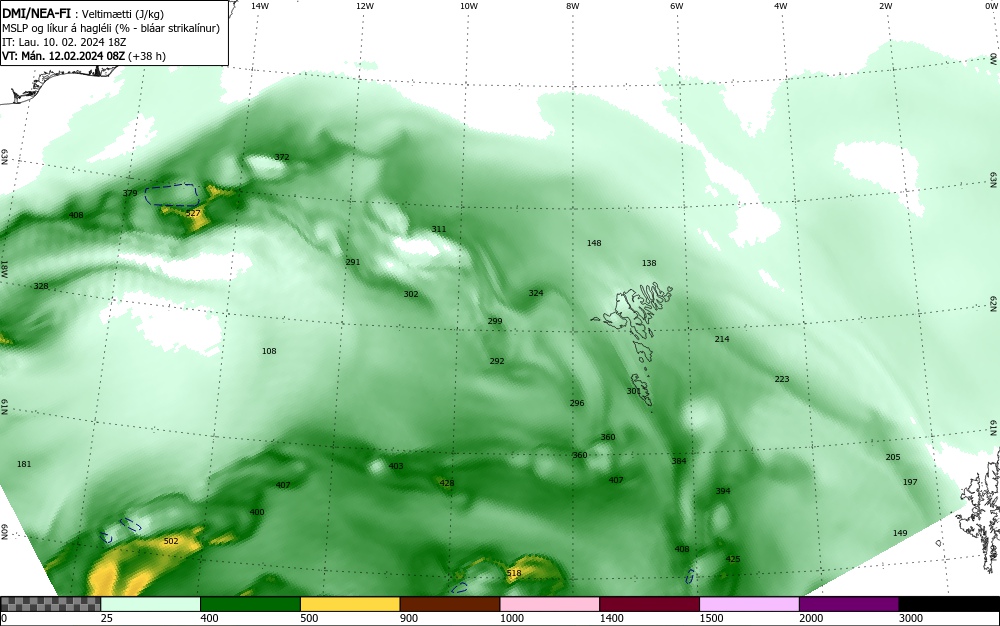Click the map value "372"

tap(282, 157)
